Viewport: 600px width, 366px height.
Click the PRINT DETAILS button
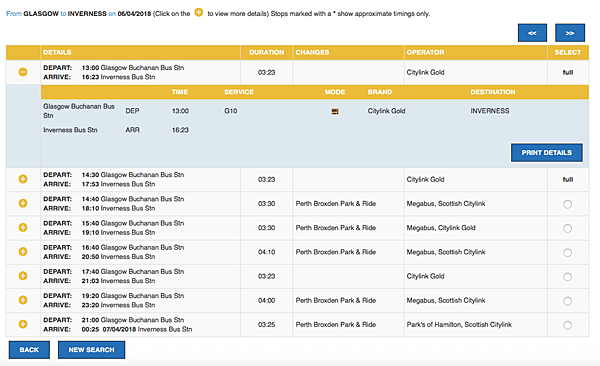coord(546,153)
